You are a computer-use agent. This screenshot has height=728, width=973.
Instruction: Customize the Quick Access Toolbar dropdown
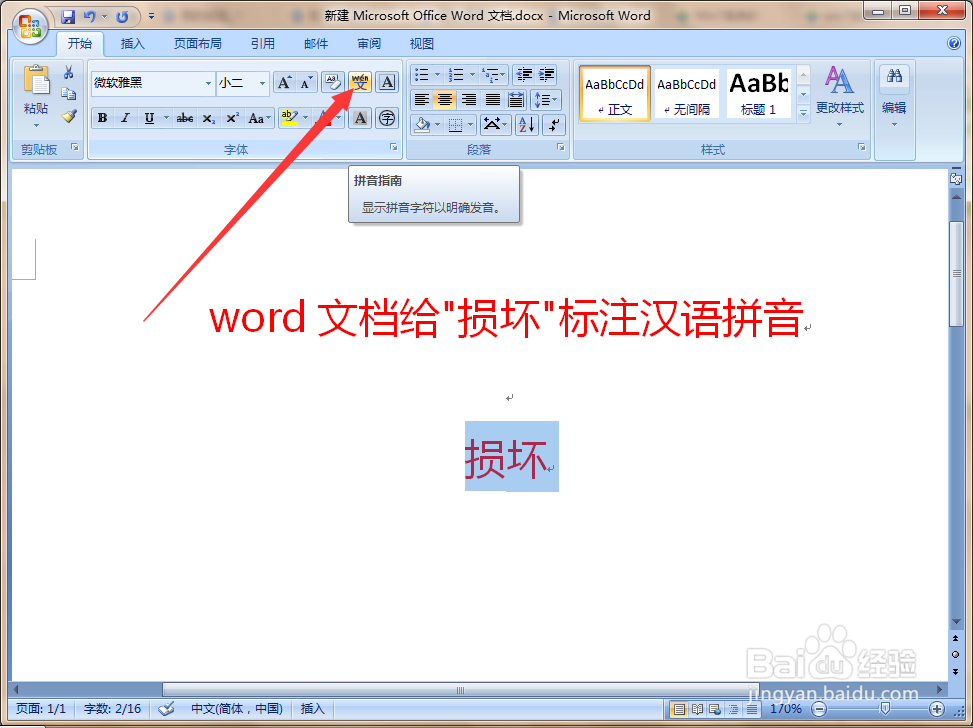coord(151,17)
